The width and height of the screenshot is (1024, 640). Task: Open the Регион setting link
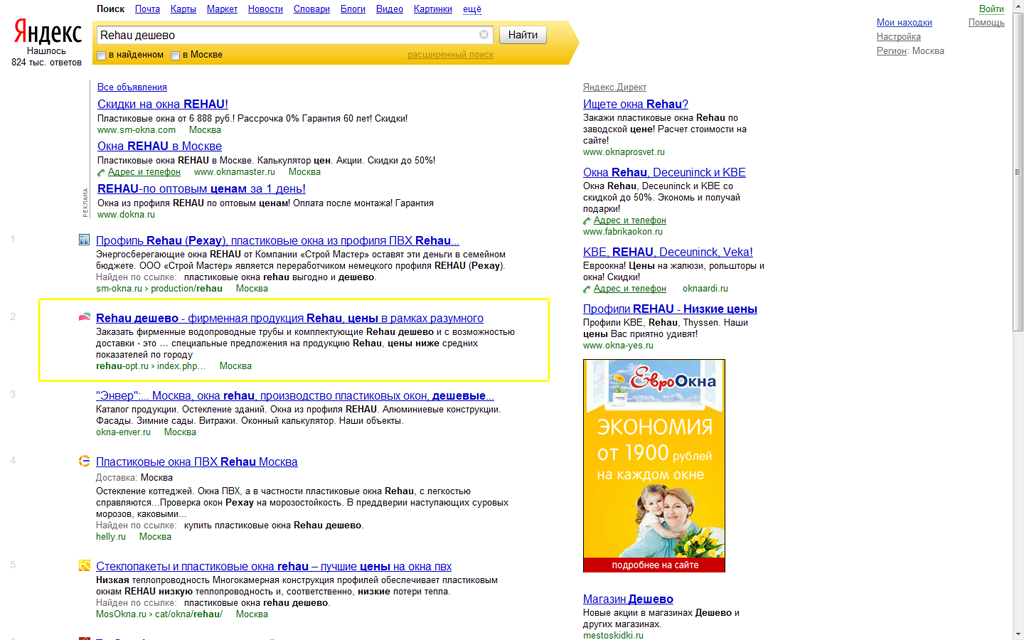891,51
